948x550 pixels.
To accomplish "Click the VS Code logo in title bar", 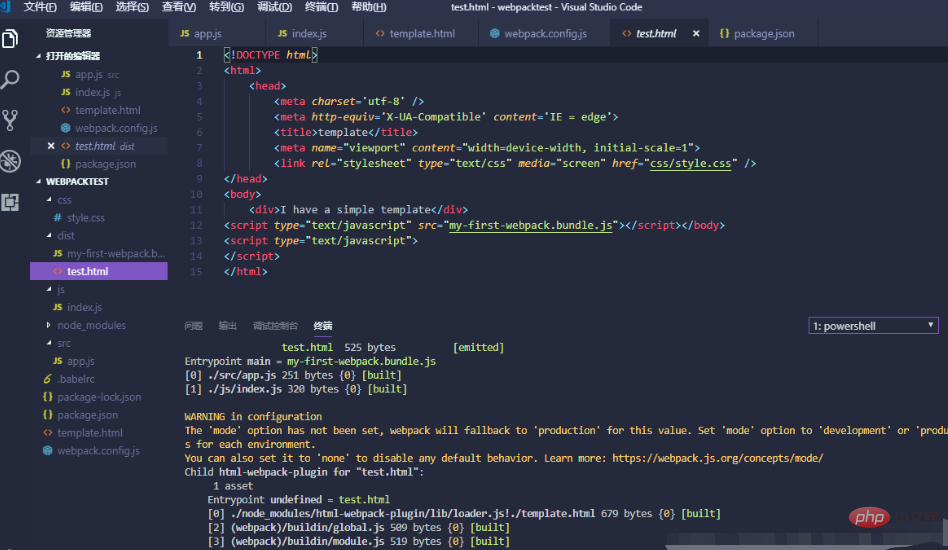I will 9,7.
